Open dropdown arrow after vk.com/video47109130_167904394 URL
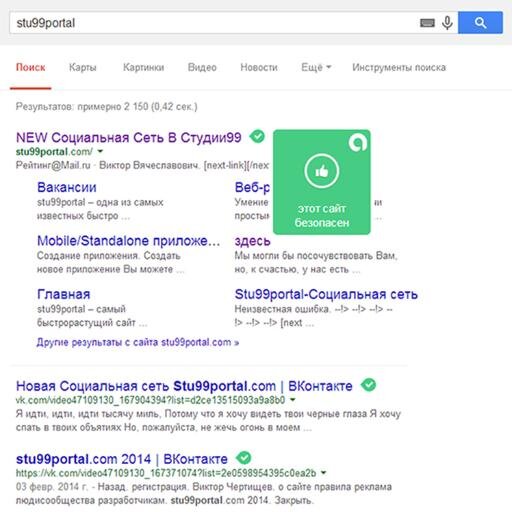Image resolution: width=512 pixels, height=512 pixels. pos(292,400)
